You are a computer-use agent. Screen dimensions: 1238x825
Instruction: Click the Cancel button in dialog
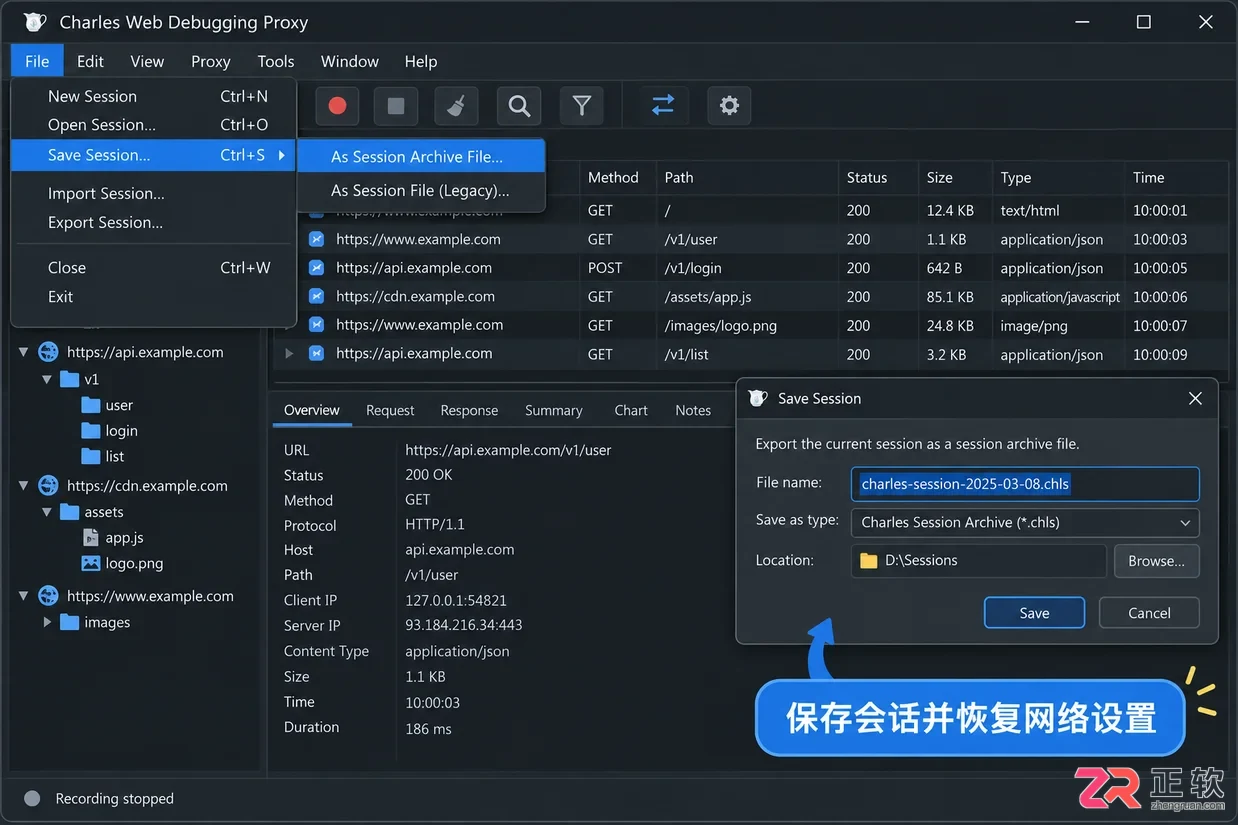[1149, 613]
